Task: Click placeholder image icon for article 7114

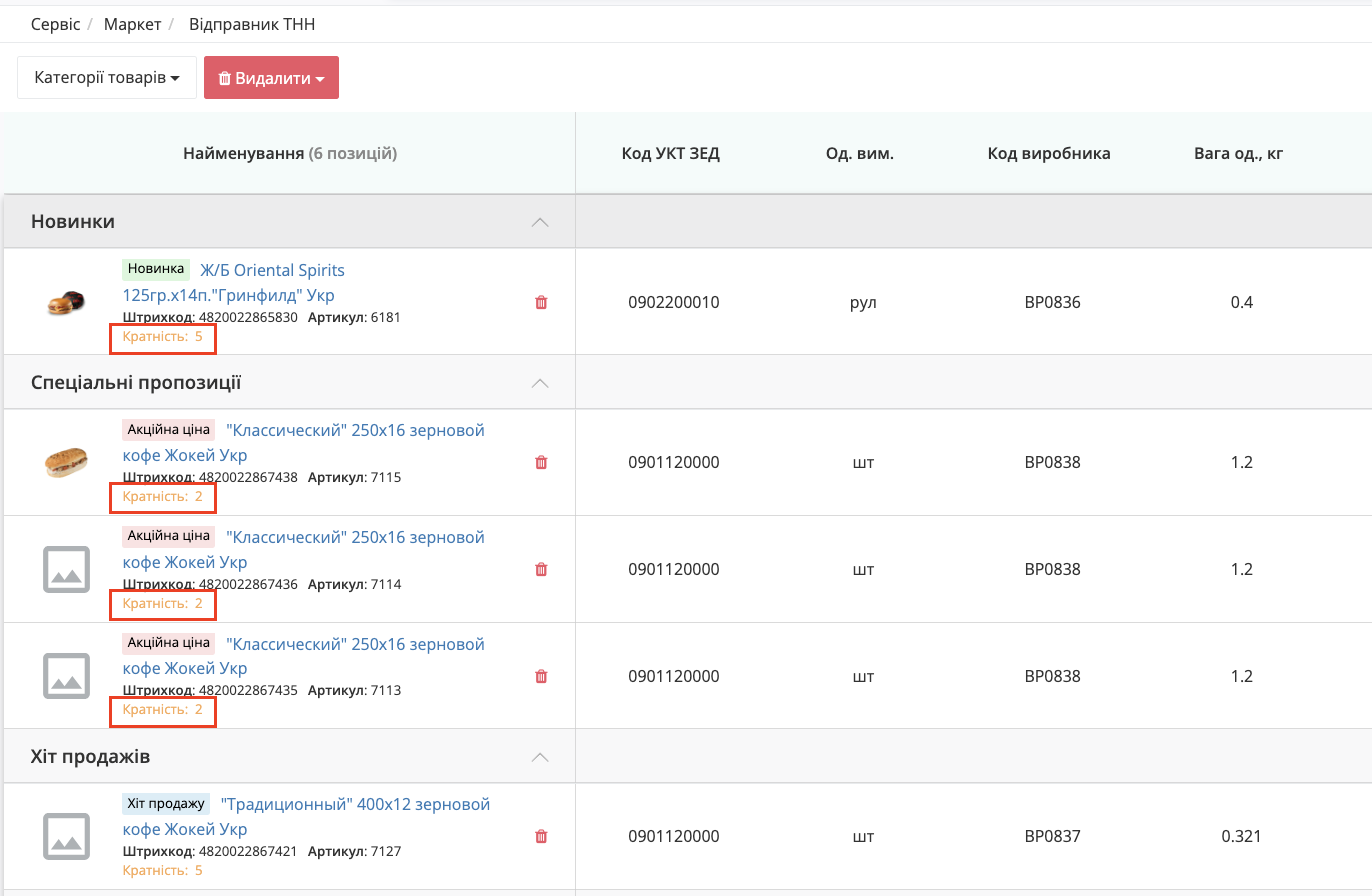Action: [67, 569]
